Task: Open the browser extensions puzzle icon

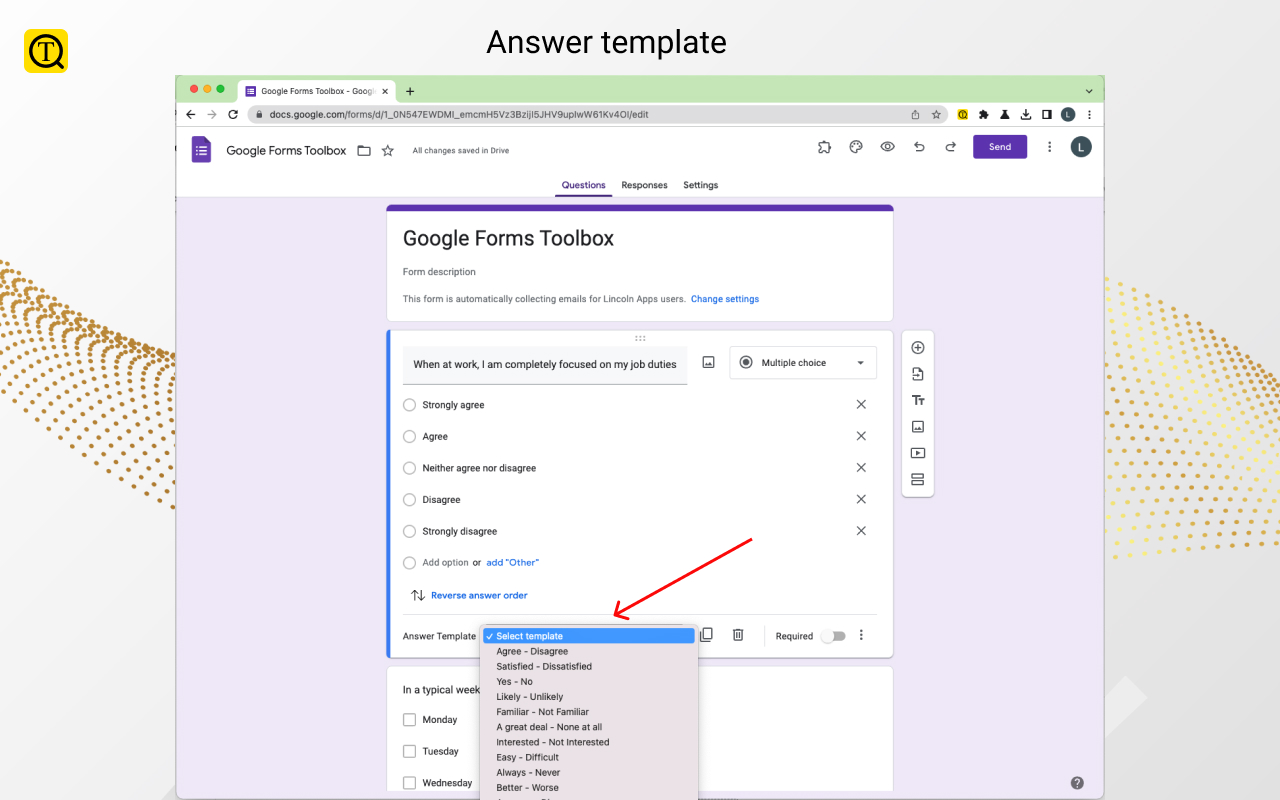Action: [x=984, y=115]
